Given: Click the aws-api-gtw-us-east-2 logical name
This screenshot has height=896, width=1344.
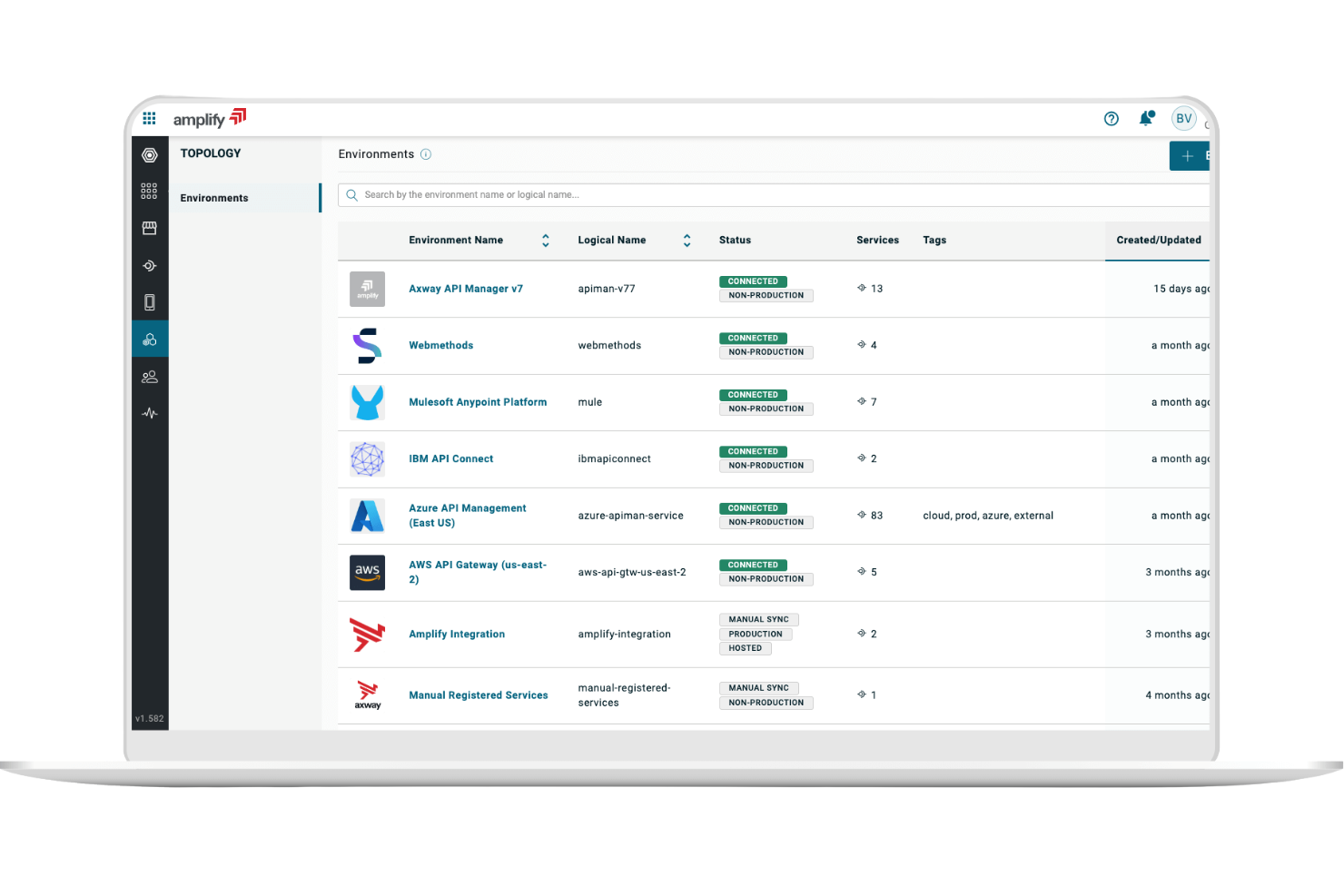Looking at the screenshot, I should pyautogui.click(x=632, y=573).
